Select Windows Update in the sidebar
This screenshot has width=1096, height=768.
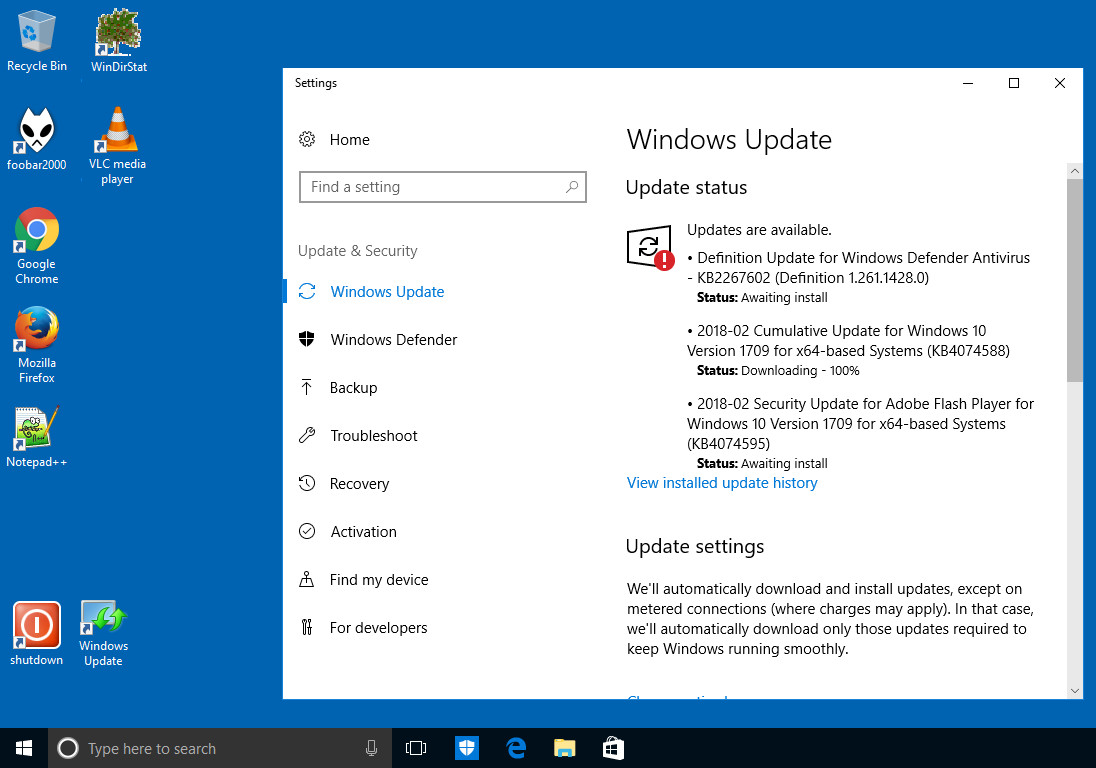point(387,291)
